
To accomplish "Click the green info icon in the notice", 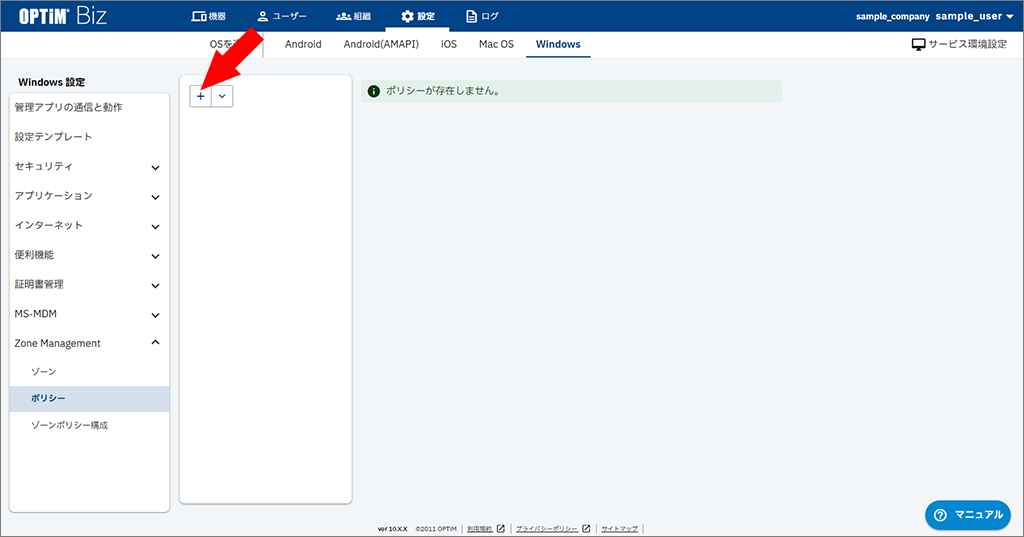I will click(x=374, y=91).
